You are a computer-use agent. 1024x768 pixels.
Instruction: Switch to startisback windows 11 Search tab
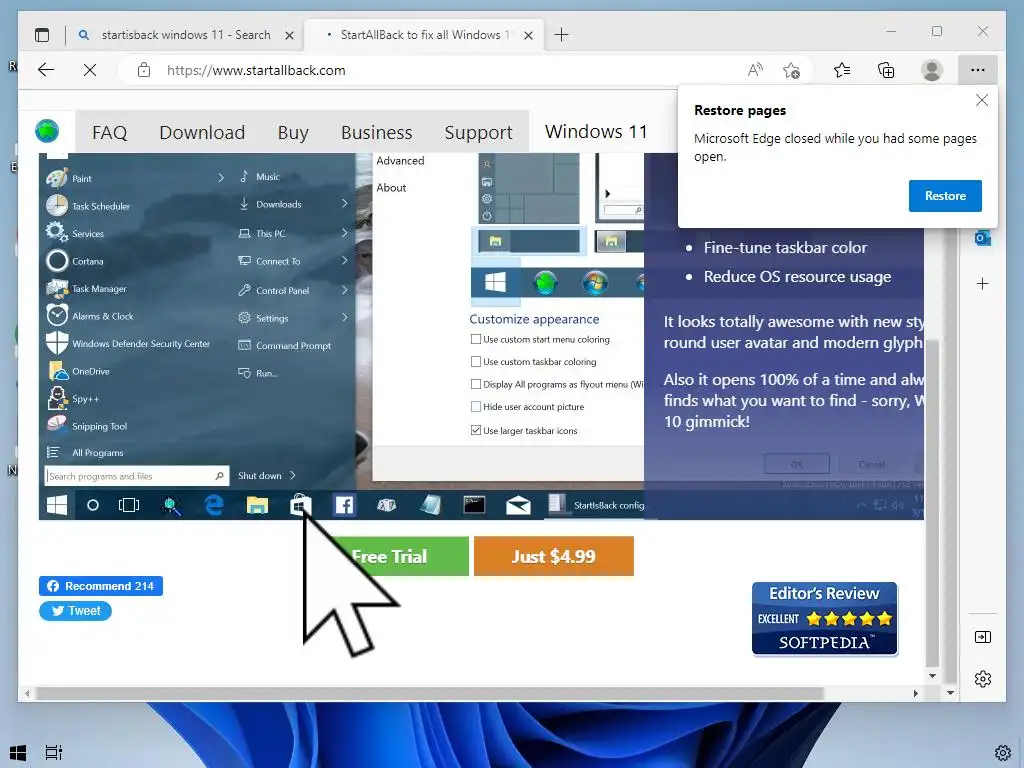click(186, 35)
